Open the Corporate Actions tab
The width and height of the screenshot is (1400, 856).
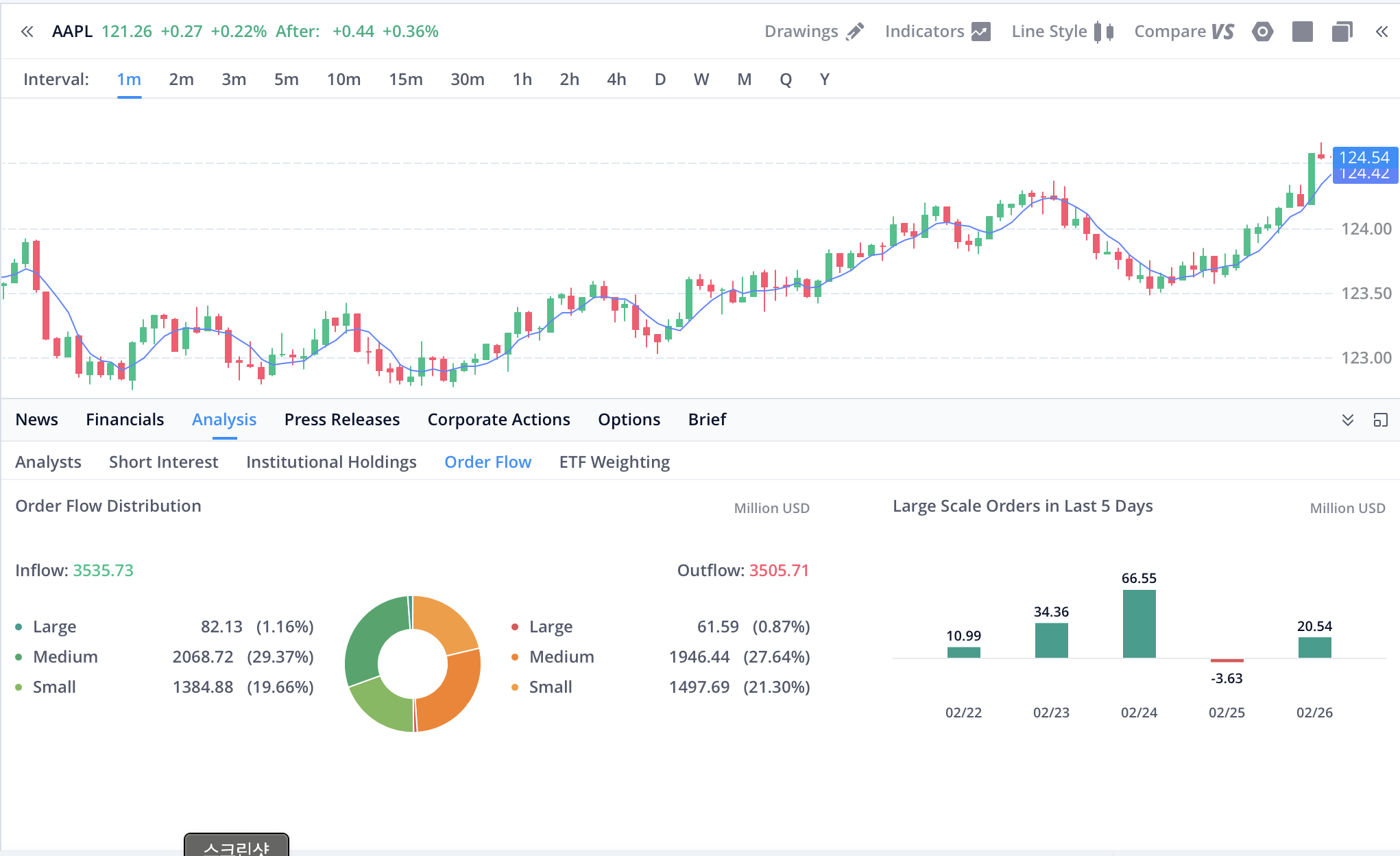(499, 420)
